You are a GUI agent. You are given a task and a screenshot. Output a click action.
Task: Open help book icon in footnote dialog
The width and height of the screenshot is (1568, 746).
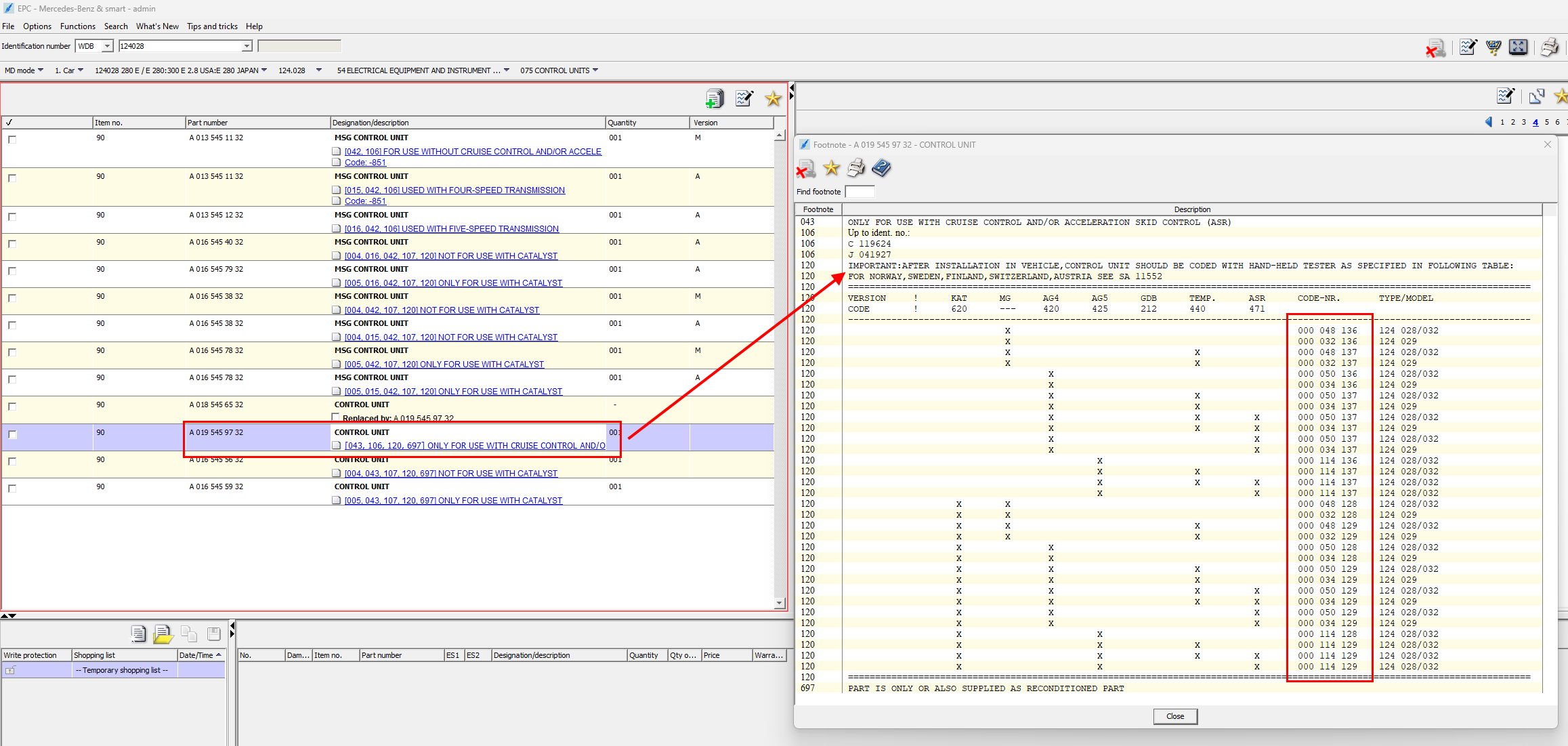pyautogui.click(x=881, y=167)
